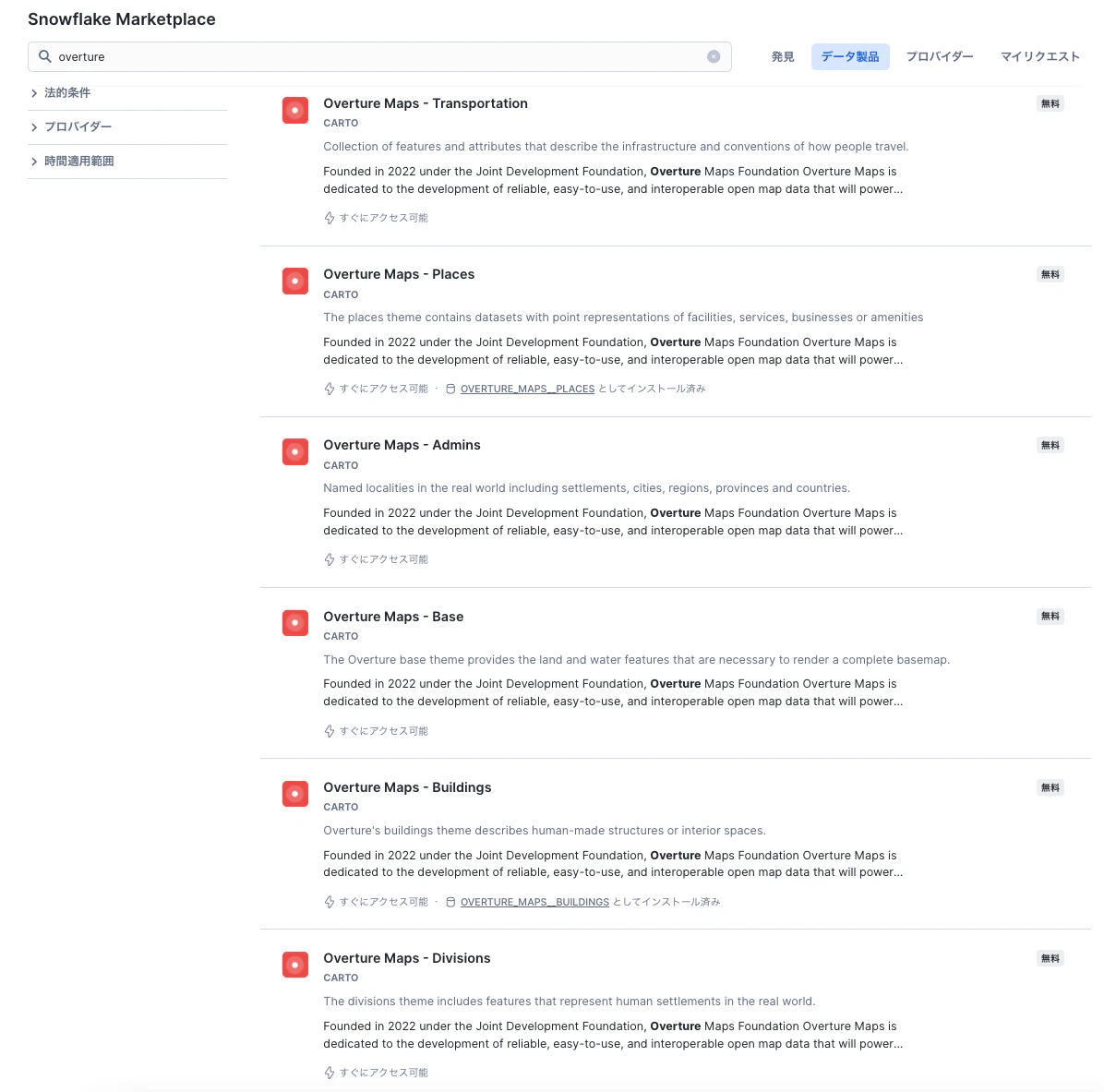The height and width of the screenshot is (1092, 1104).
Task: Open OVERTURE_MAPS__PLACES installed database link
Action: coord(527,389)
